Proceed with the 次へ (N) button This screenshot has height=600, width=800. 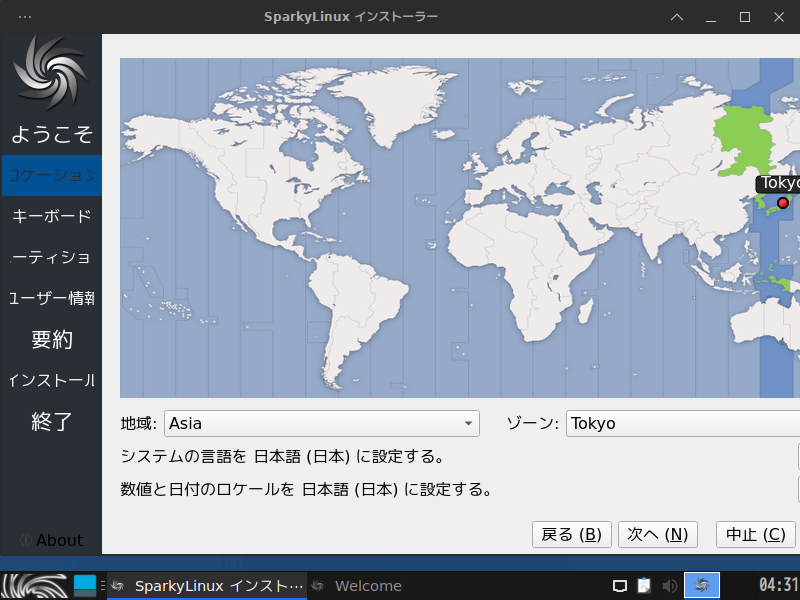(x=658, y=534)
